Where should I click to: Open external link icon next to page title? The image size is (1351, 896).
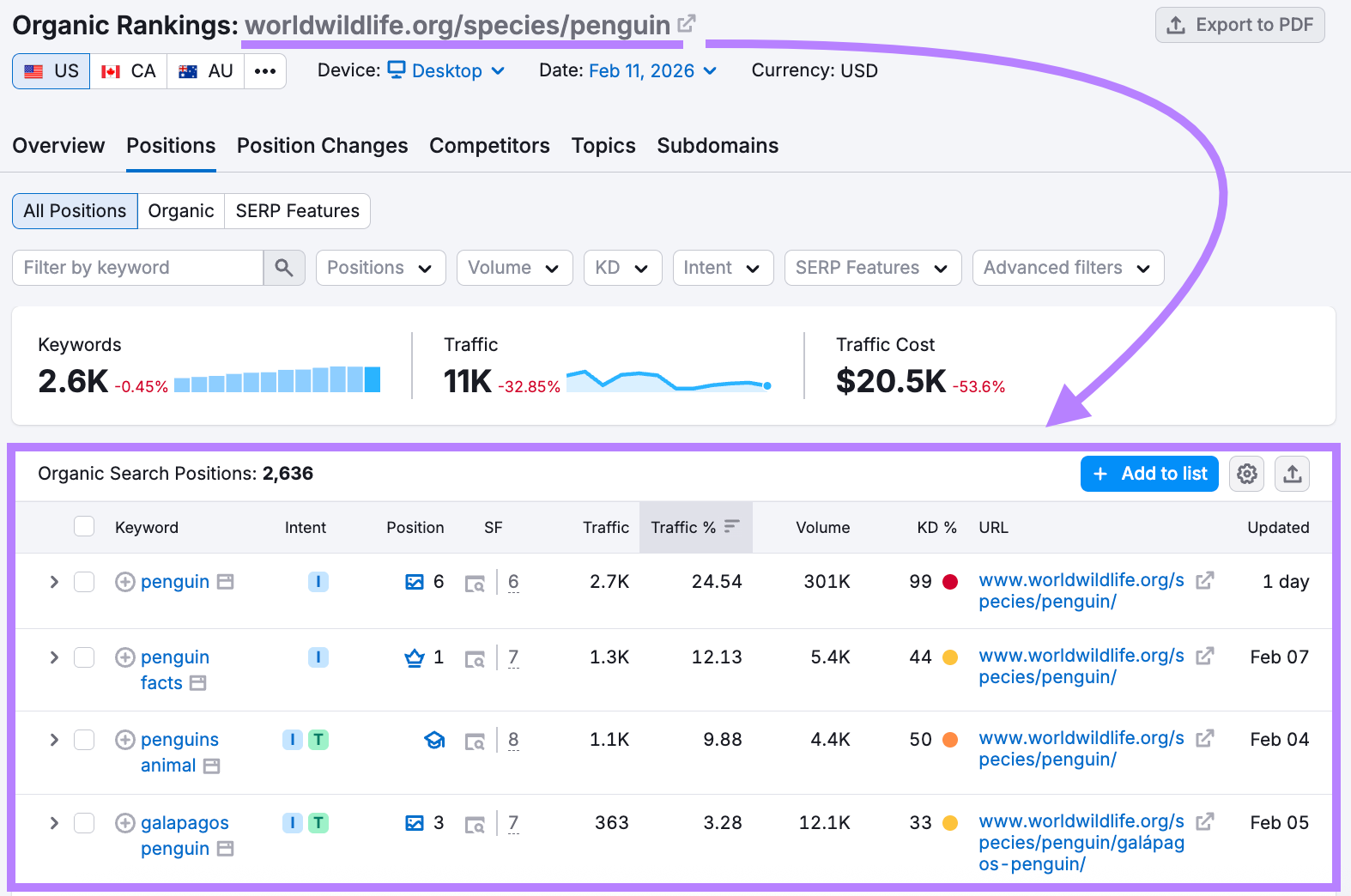[687, 23]
